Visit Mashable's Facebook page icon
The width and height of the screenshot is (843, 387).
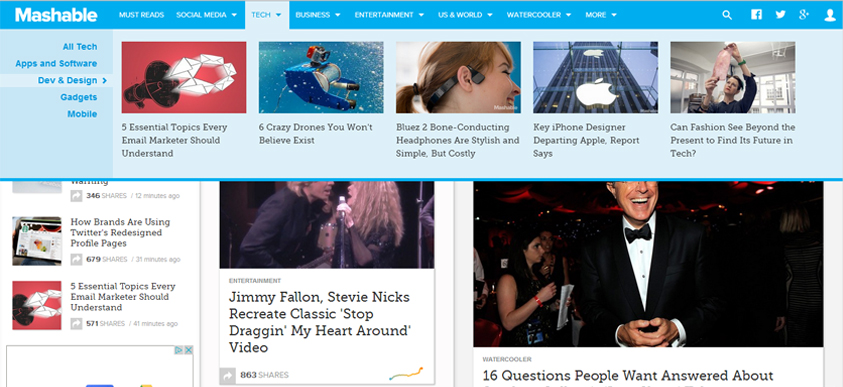tap(756, 15)
